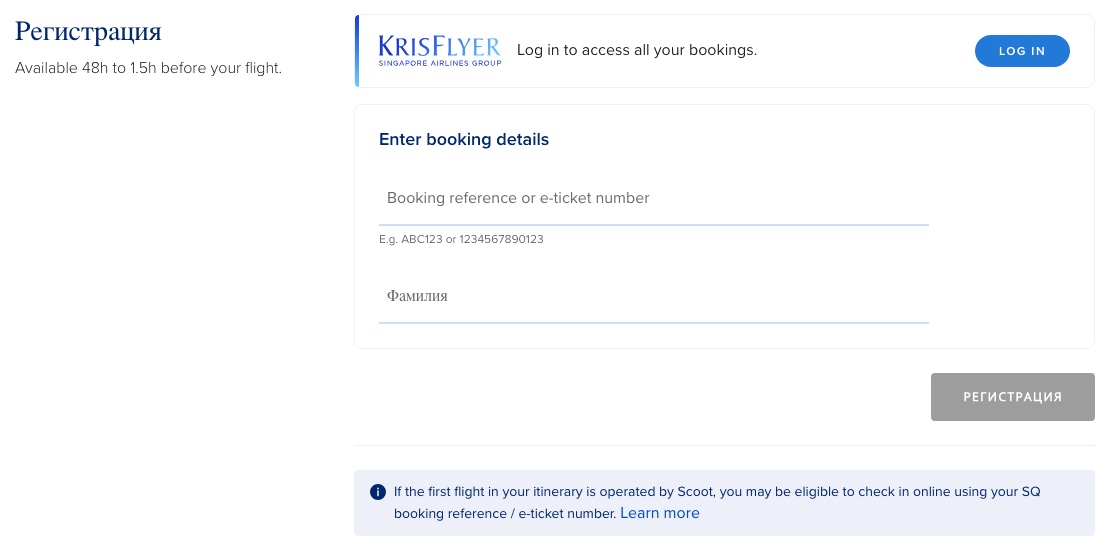Click the underline beneath the Фамилия field
1120x545 pixels.
654,322
